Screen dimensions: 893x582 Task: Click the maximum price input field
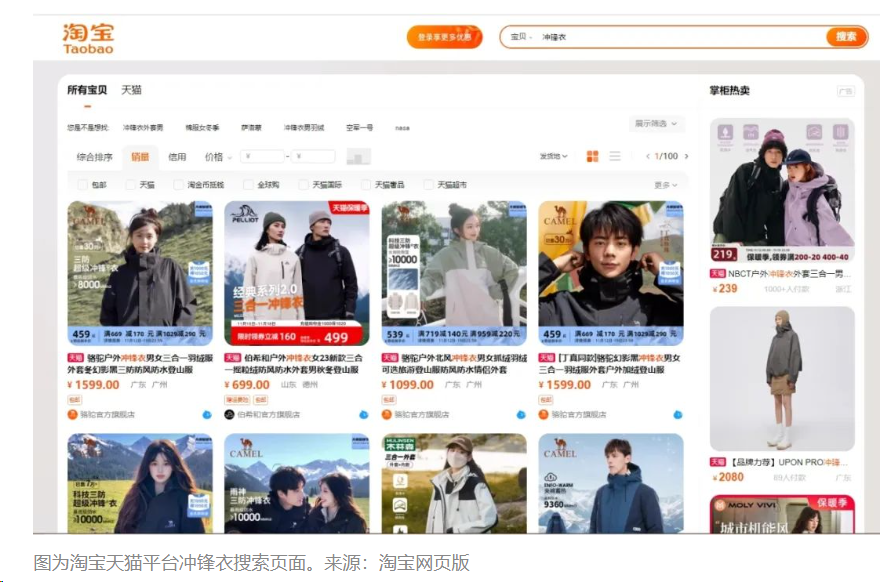click(313, 156)
